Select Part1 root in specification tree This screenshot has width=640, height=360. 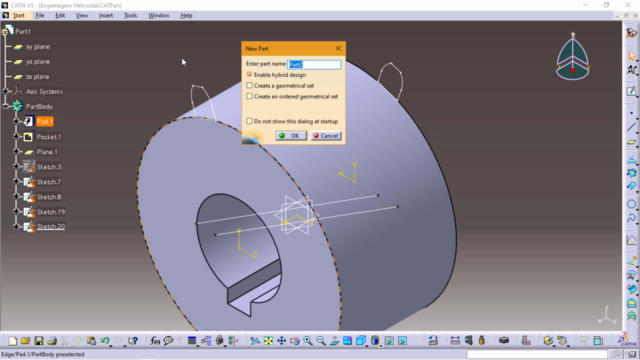pyautogui.click(x=23, y=31)
